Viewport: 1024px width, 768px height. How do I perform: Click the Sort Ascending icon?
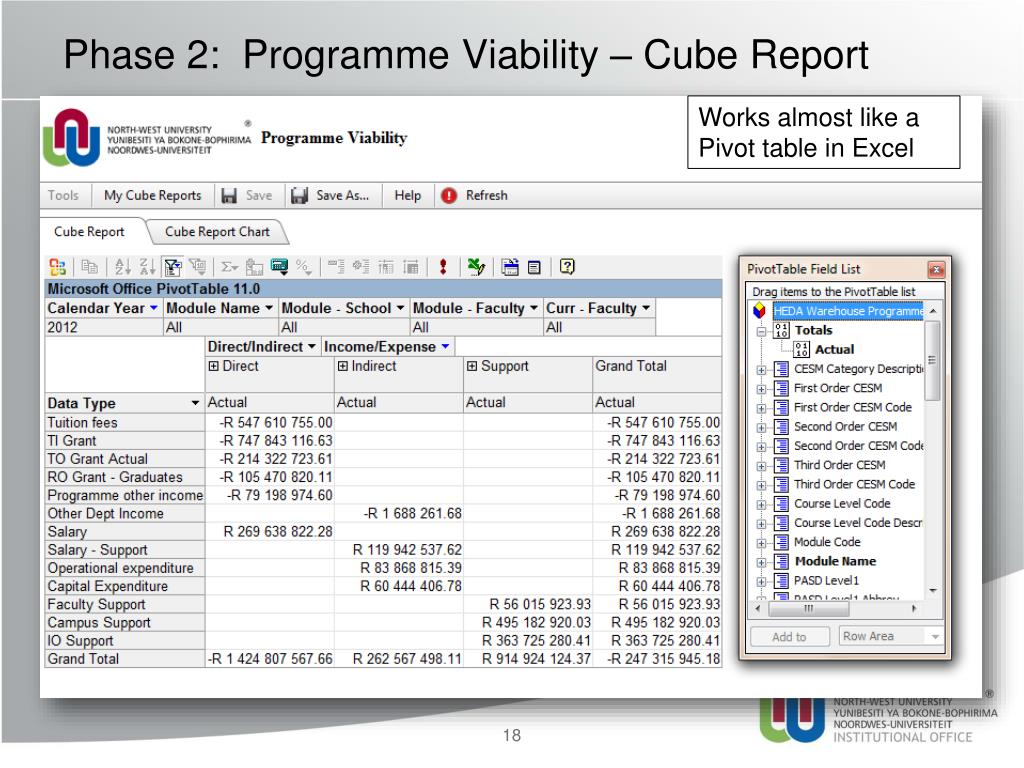pos(123,267)
